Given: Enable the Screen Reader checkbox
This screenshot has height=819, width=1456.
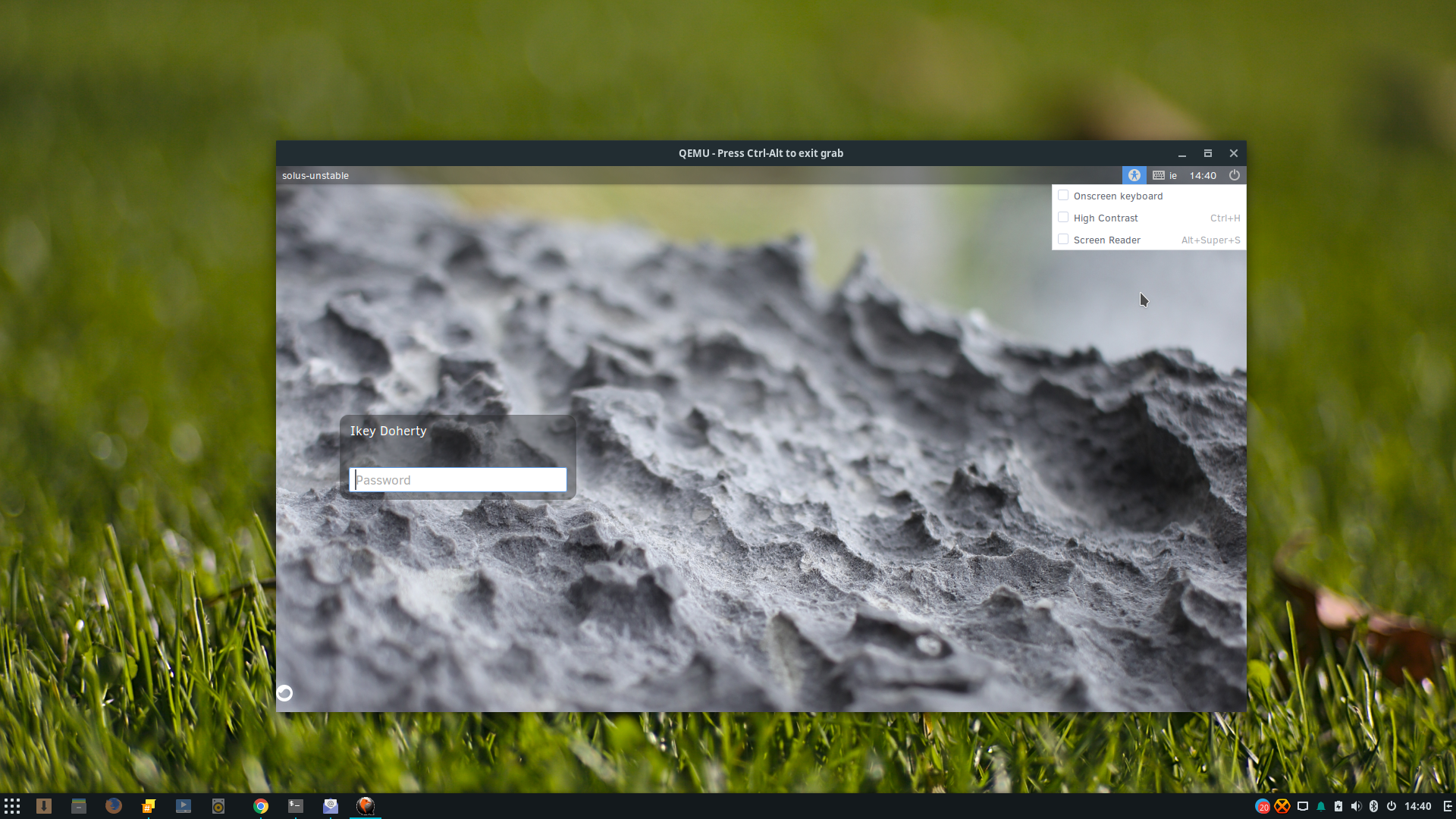Looking at the screenshot, I should tap(1063, 240).
